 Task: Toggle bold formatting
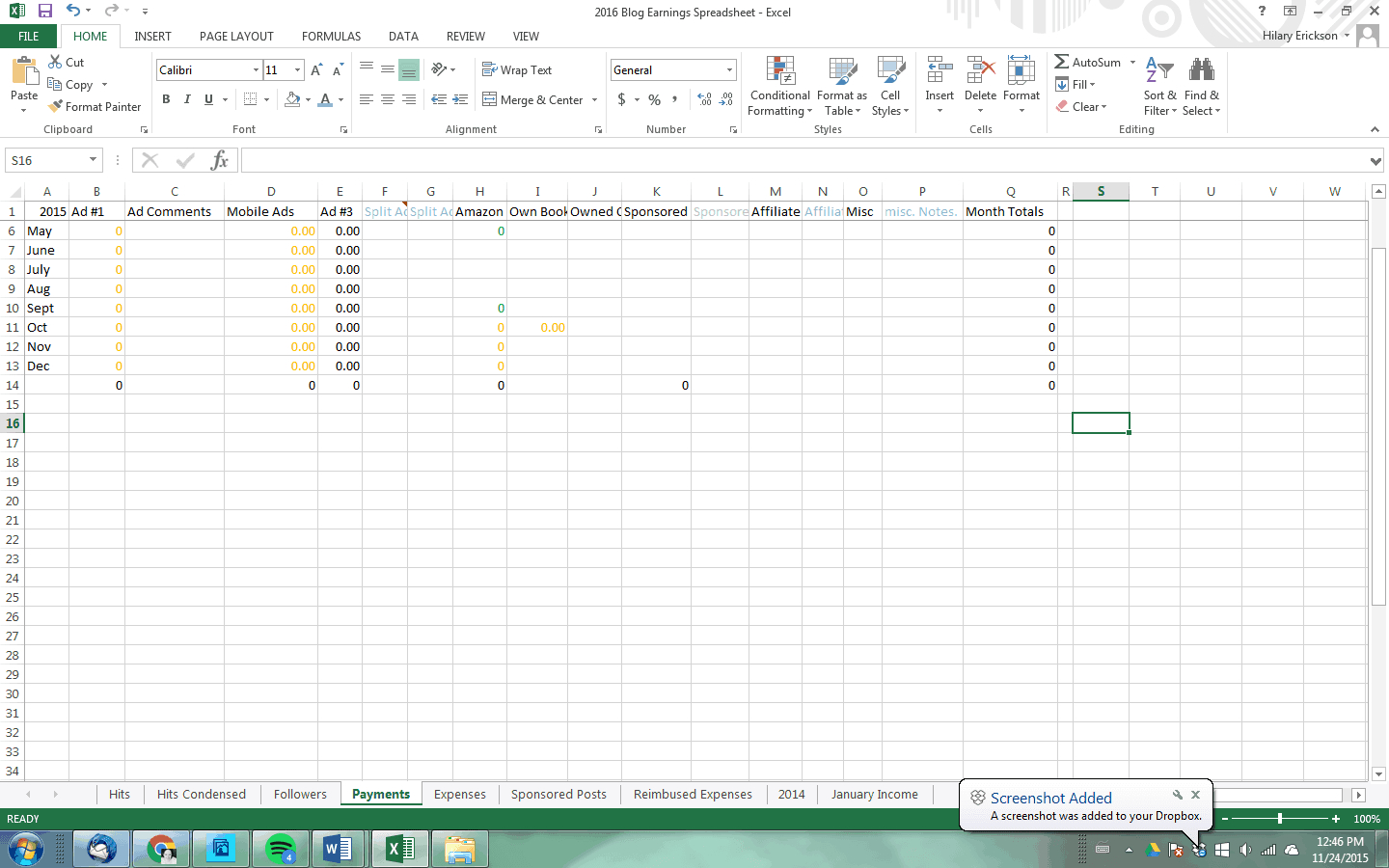click(x=166, y=99)
